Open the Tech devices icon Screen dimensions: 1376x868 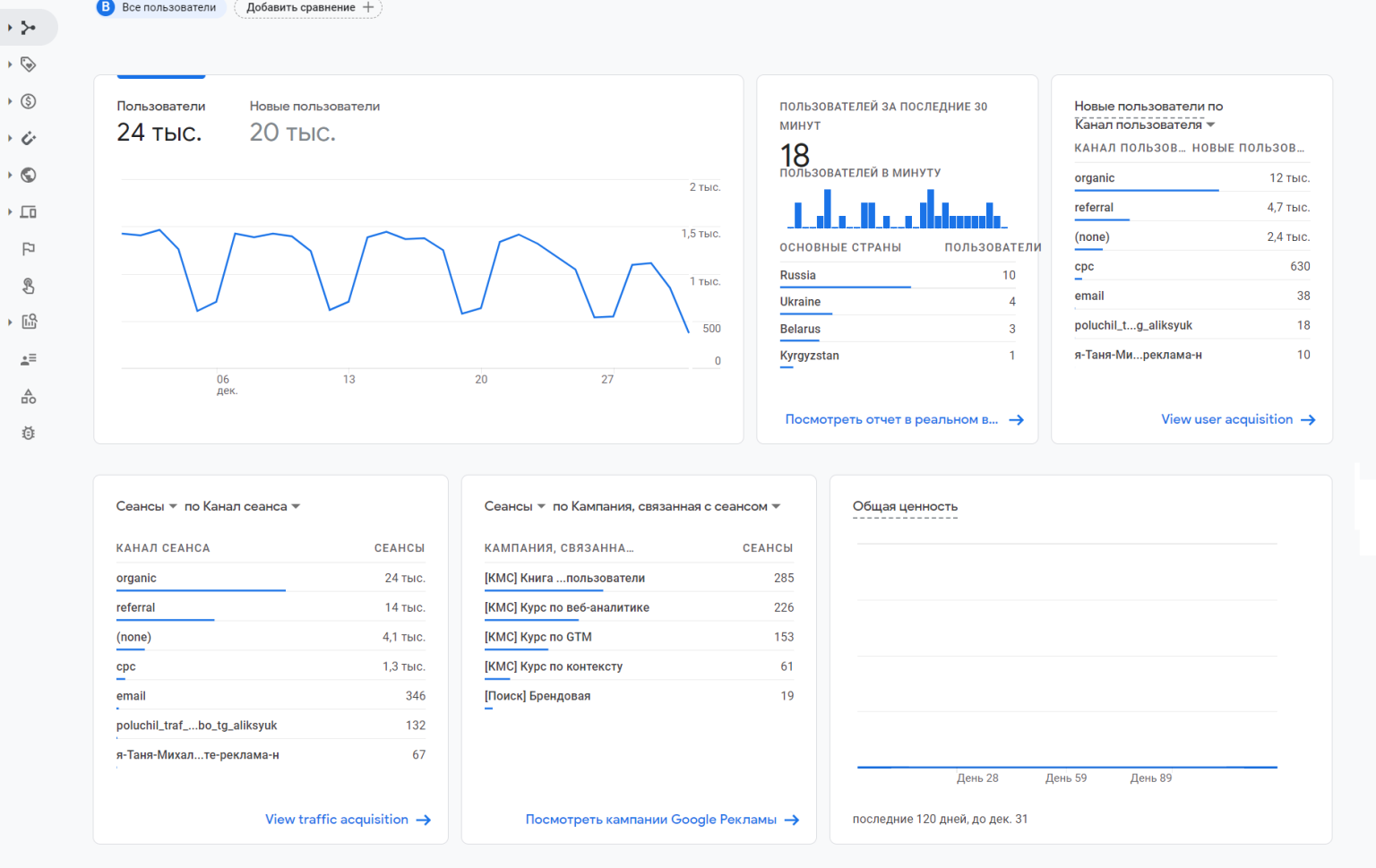(29, 212)
